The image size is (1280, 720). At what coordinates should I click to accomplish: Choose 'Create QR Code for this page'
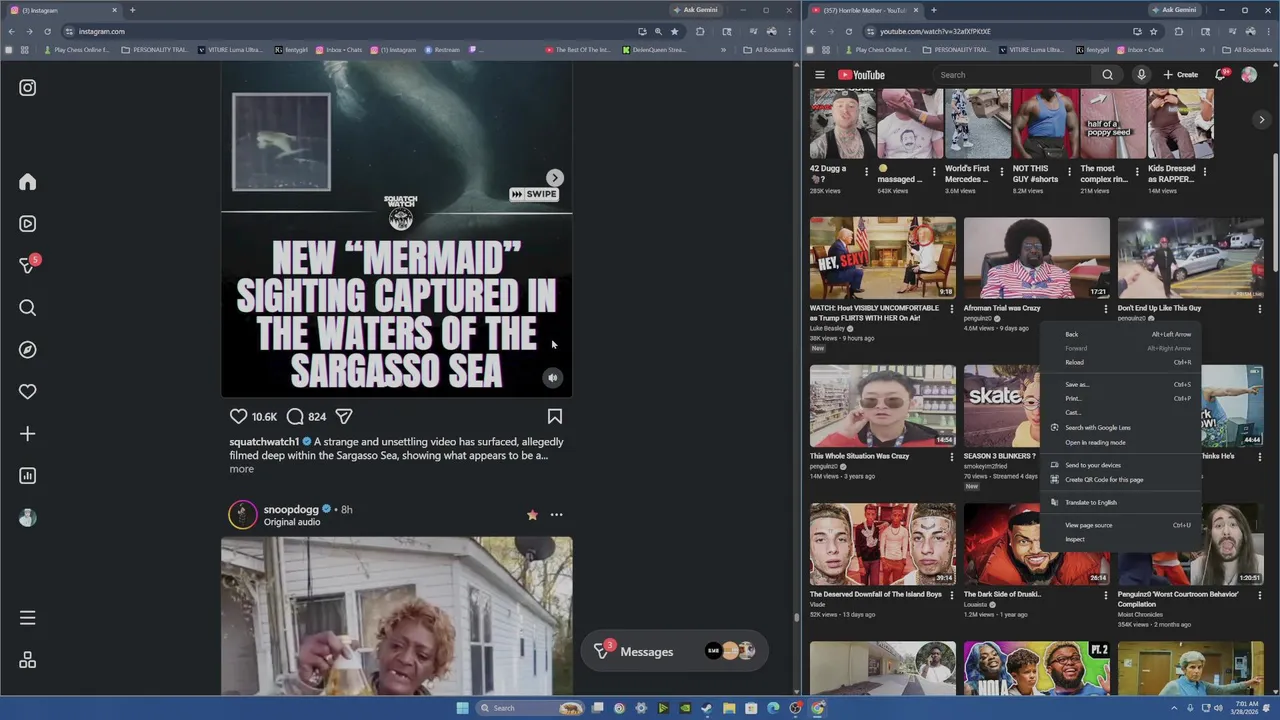(x=1120, y=479)
